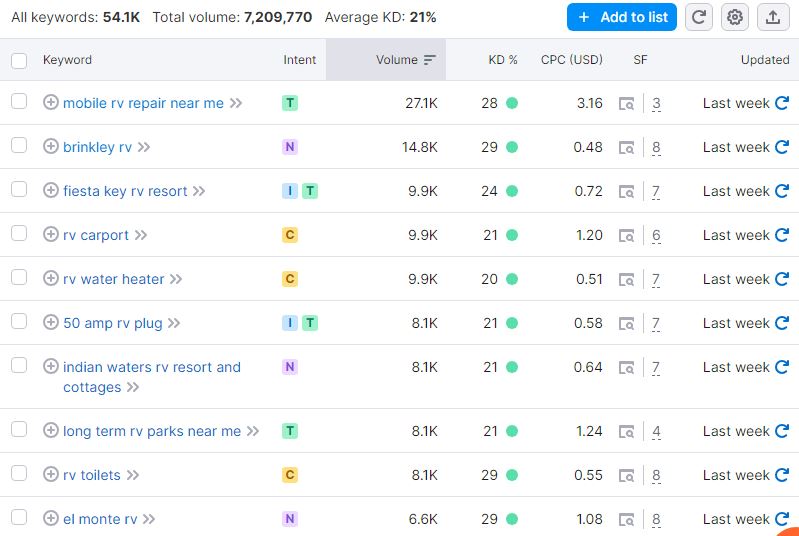
Task: Check the 'brinkley rv' row
Action: (x=19, y=145)
